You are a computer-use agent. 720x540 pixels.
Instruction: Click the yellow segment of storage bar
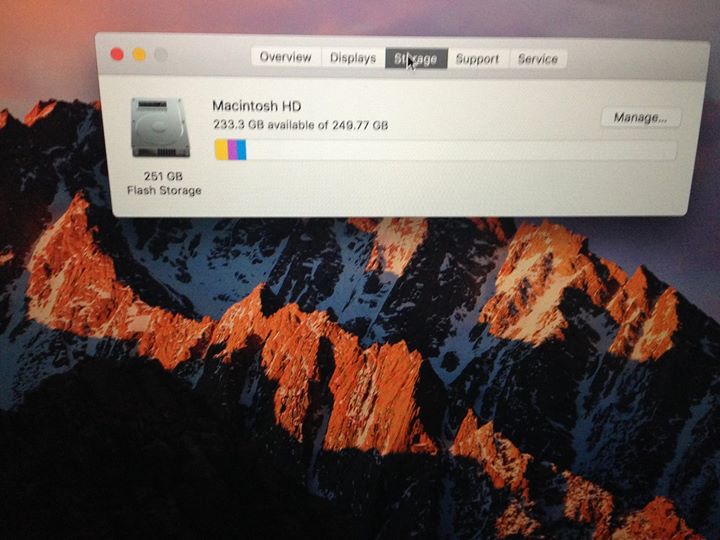(x=221, y=150)
